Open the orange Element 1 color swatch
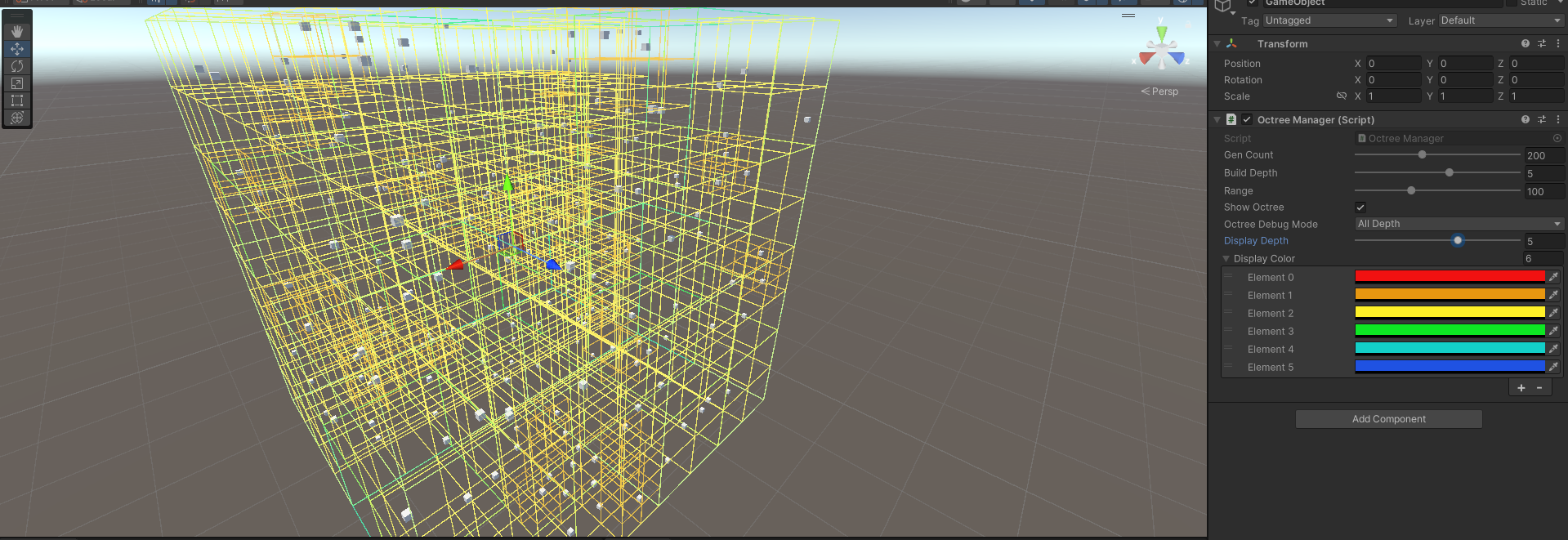The height and width of the screenshot is (540, 1568). [x=1450, y=295]
